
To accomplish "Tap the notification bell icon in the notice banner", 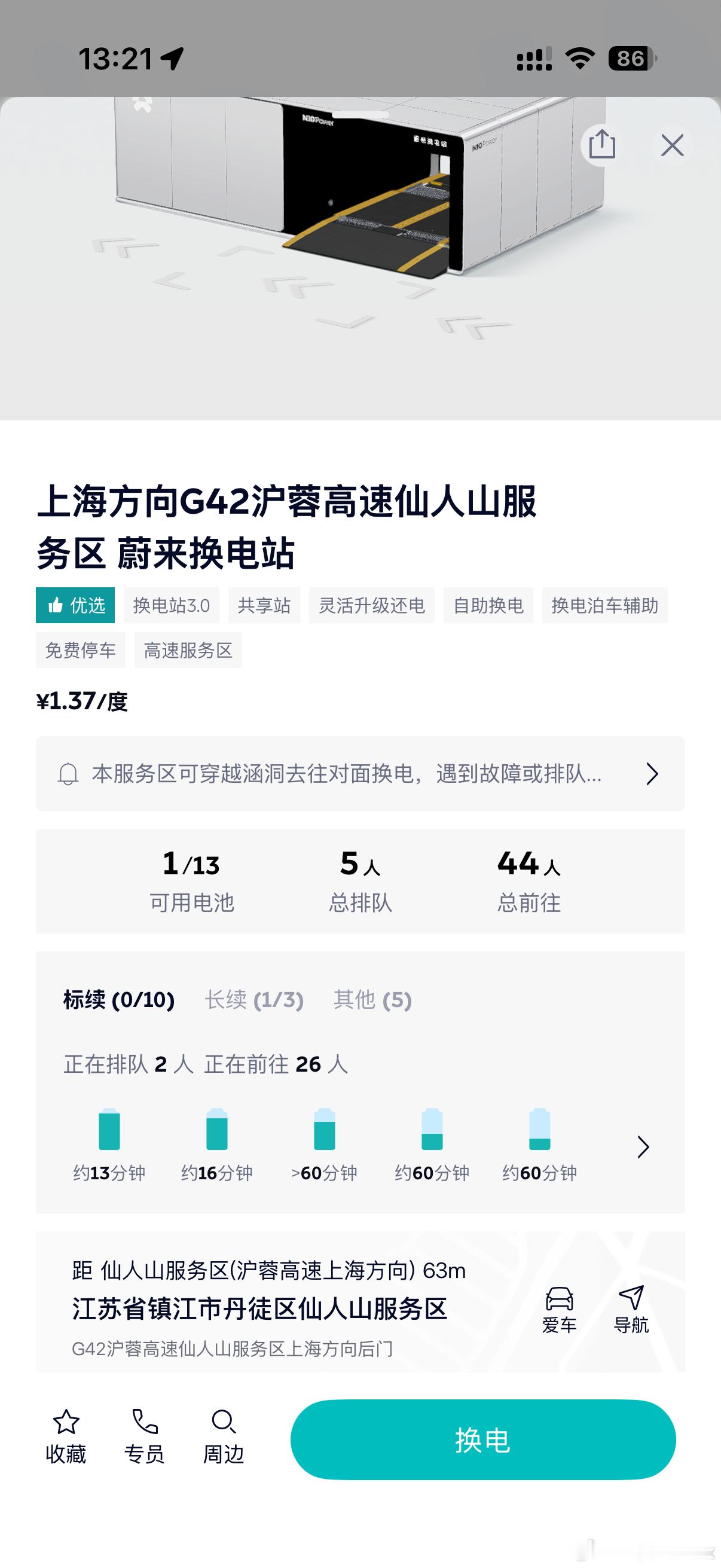I will pos(69,774).
